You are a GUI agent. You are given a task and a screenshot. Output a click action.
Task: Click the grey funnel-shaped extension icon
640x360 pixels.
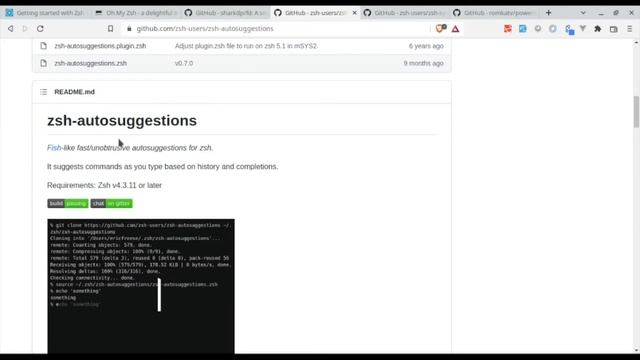pyautogui.click(x=583, y=29)
